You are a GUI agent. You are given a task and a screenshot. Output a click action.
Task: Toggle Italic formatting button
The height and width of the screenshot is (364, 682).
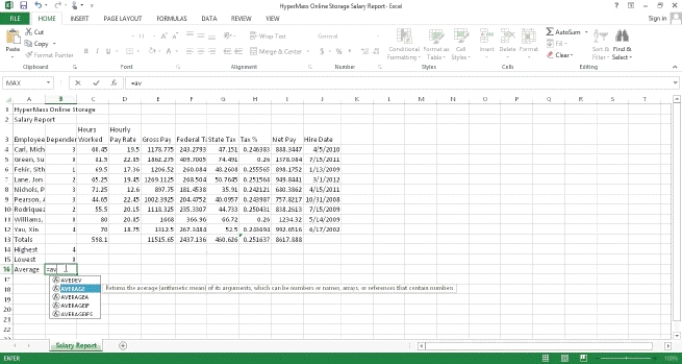point(97,51)
